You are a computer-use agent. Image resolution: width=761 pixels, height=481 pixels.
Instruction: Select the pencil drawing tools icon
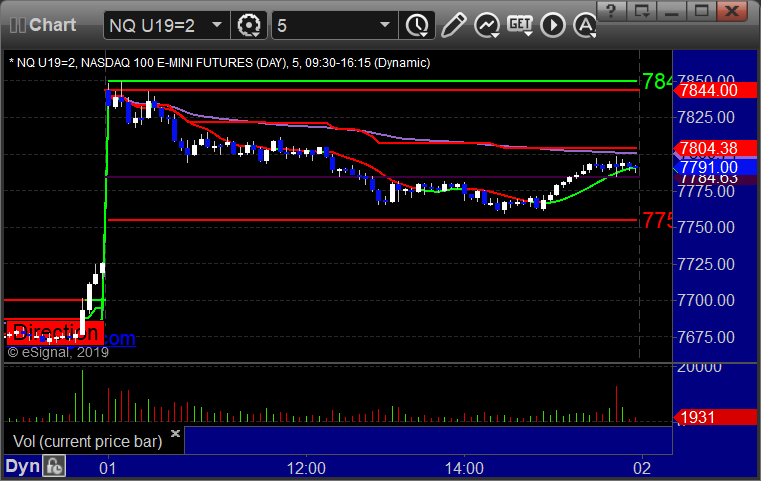(x=454, y=25)
